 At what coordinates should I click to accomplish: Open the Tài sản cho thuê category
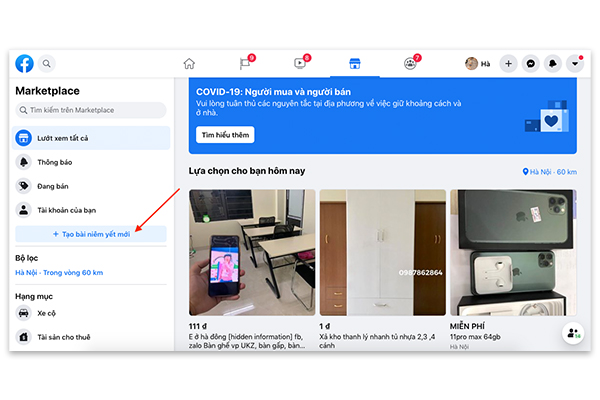click(91, 337)
